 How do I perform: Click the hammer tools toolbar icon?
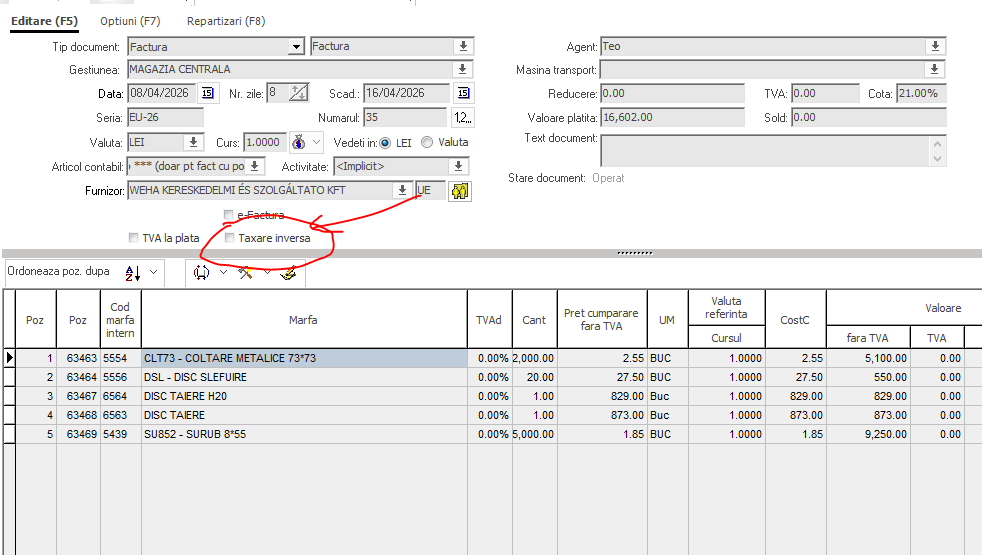pyautogui.click(x=246, y=272)
